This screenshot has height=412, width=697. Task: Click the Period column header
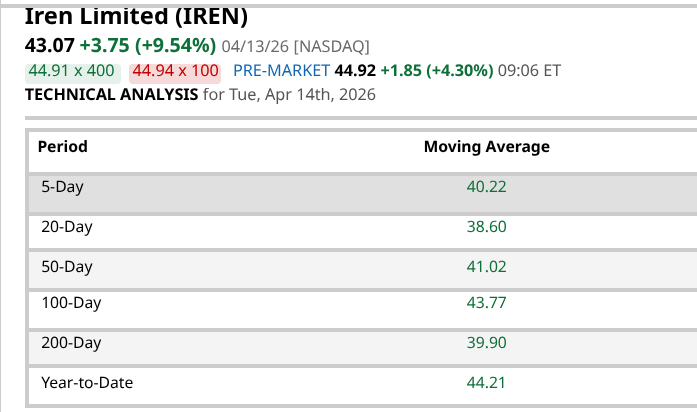[x=63, y=147]
